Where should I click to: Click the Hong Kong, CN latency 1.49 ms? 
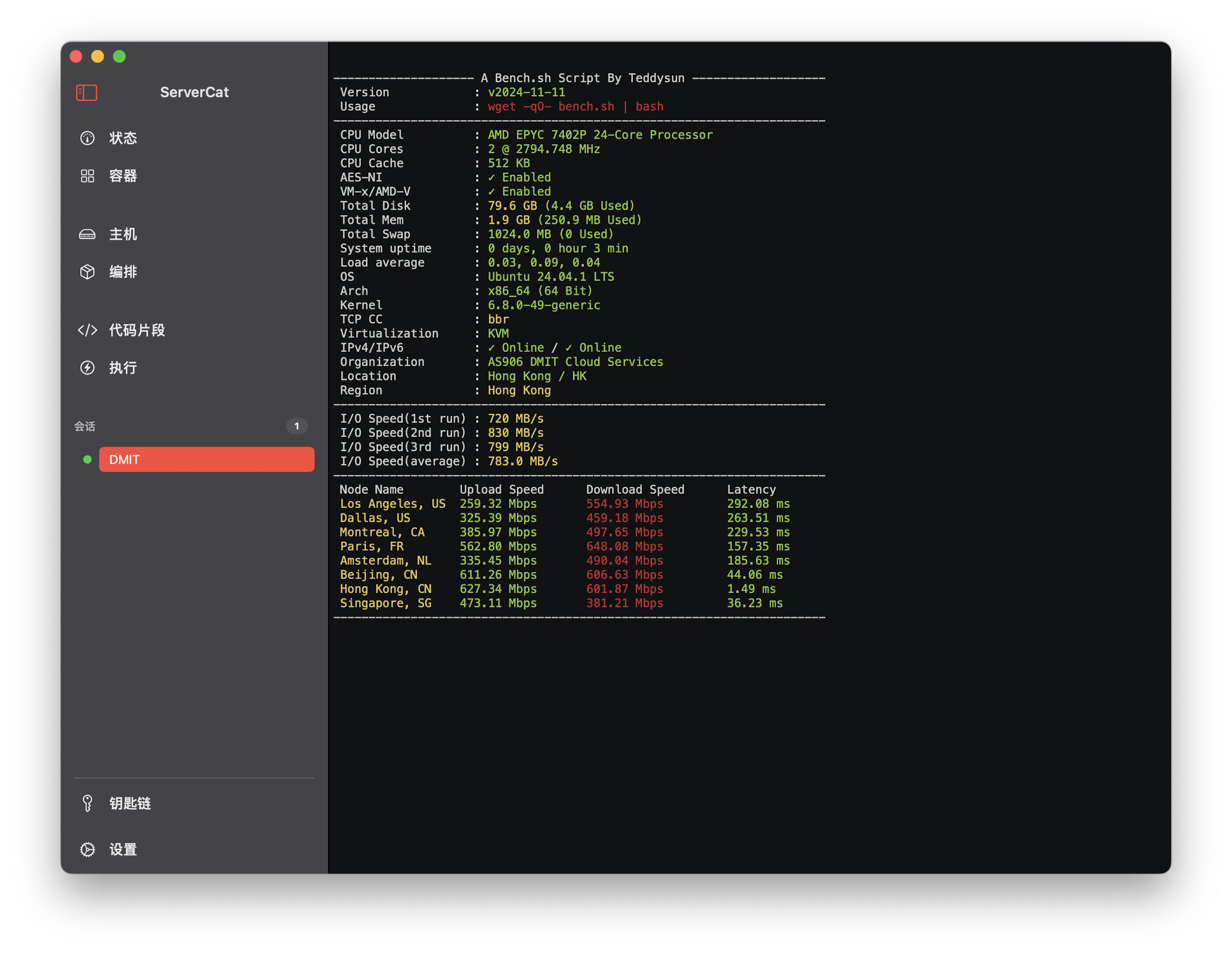(x=752, y=589)
